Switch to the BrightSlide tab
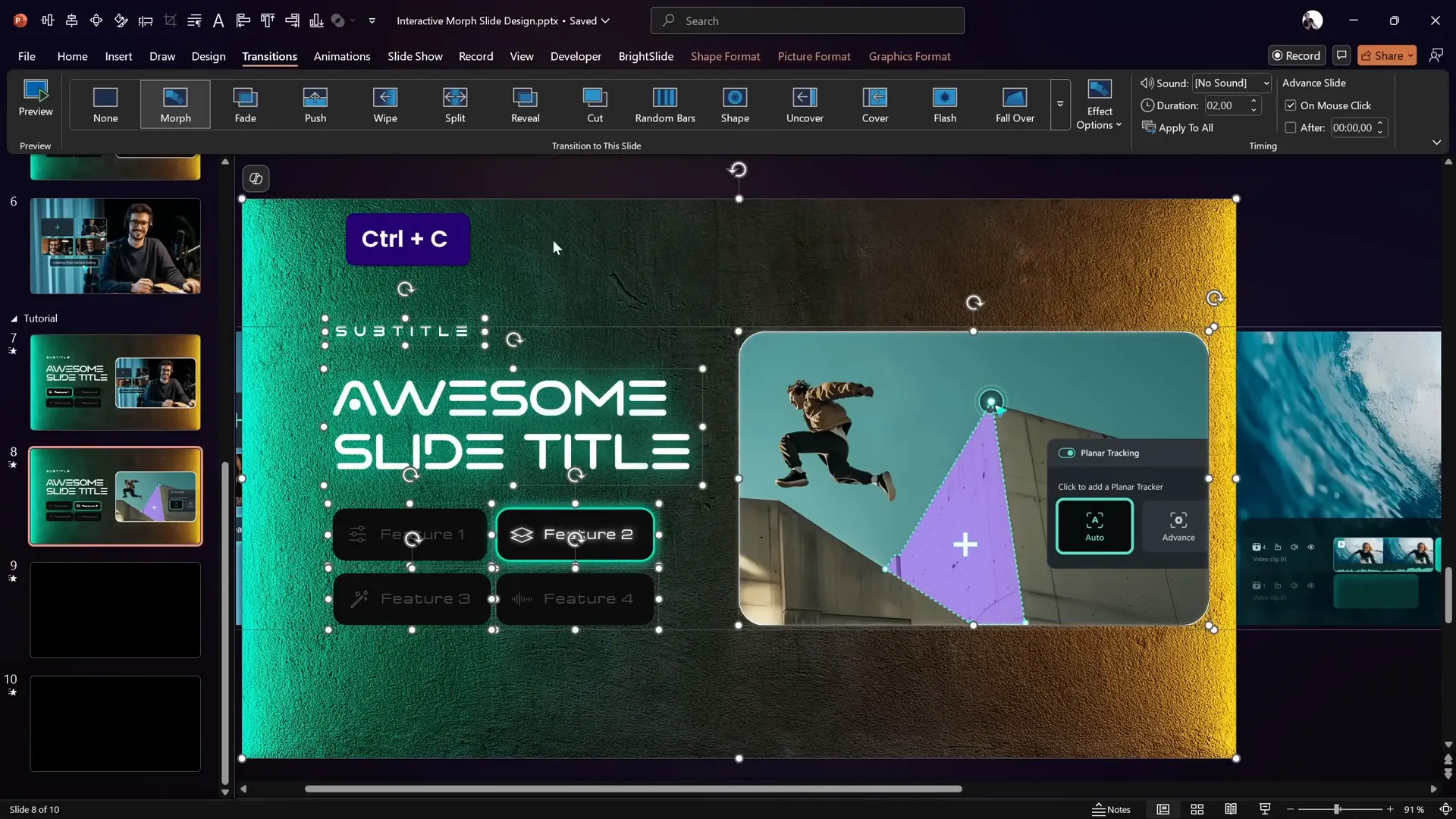Image resolution: width=1456 pixels, height=819 pixels. pyautogui.click(x=645, y=56)
